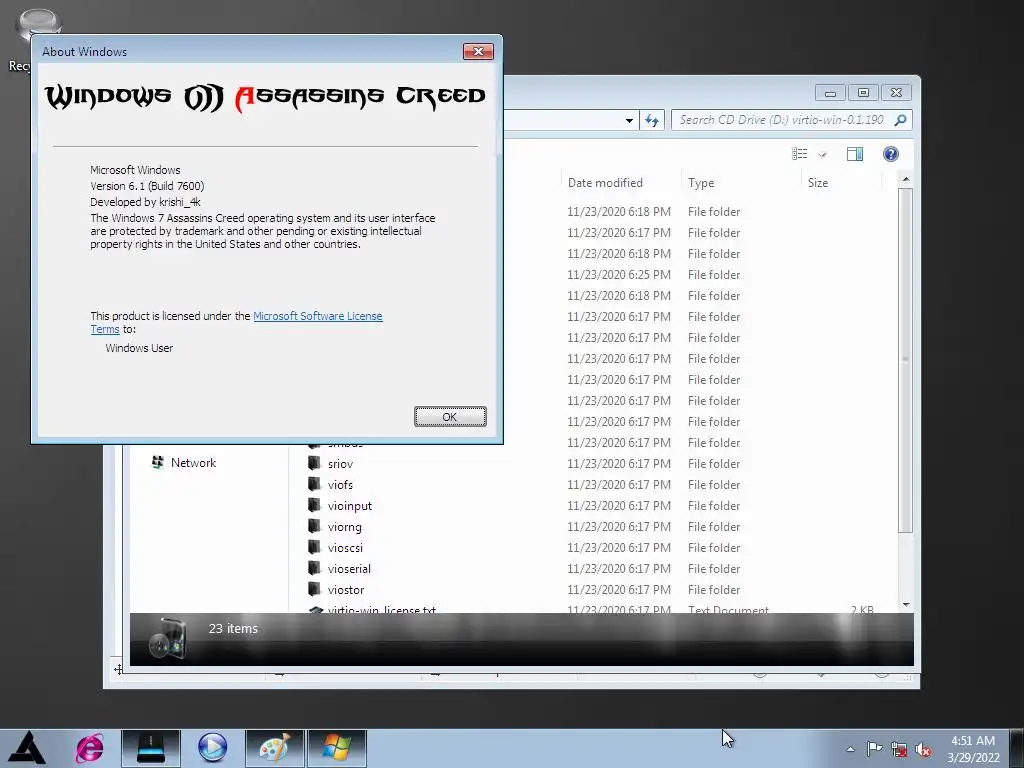Click the vioinput folder icon
1024x768 pixels.
314,505
